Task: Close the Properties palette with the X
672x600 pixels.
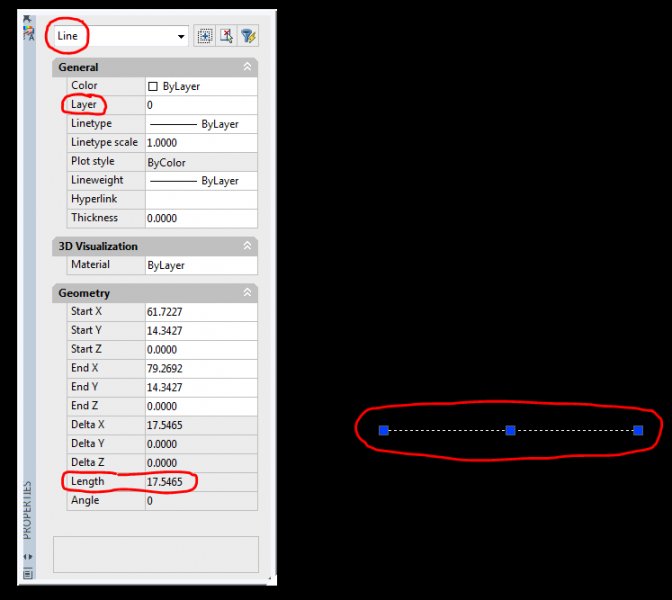Action: 27,19
